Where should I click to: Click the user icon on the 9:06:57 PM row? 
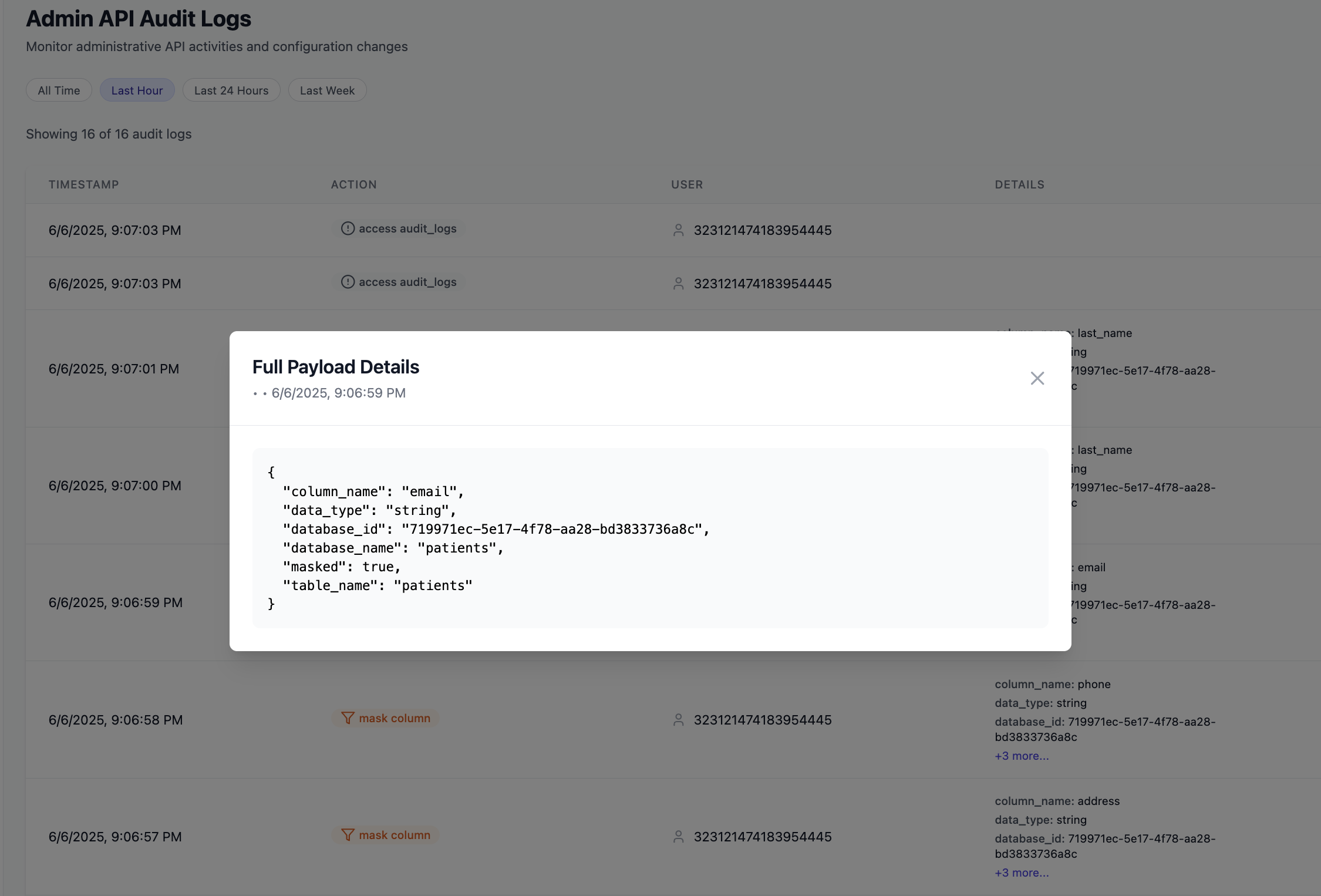pos(679,836)
